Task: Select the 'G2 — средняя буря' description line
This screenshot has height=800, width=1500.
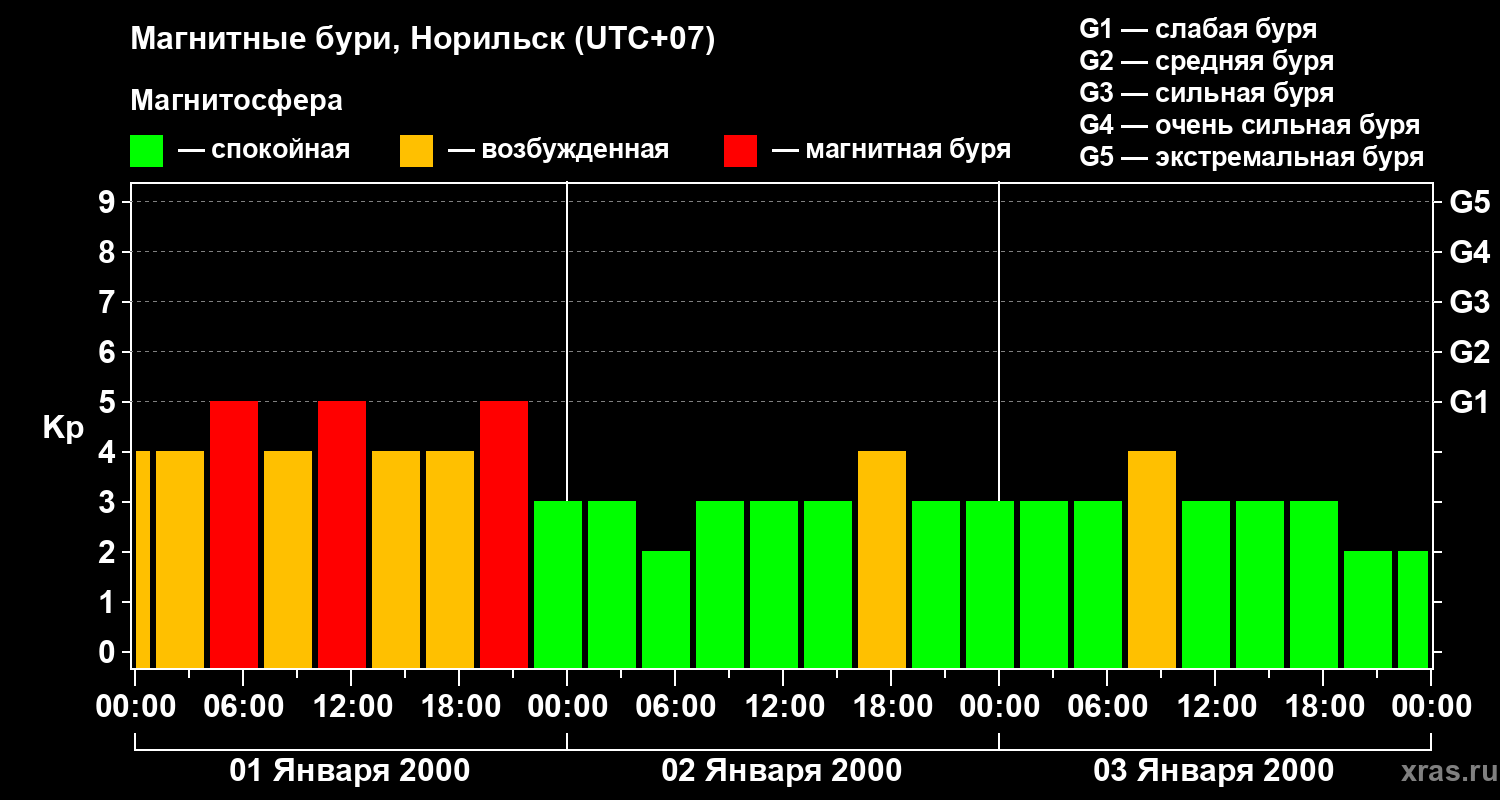Action: coord(1206,61)
